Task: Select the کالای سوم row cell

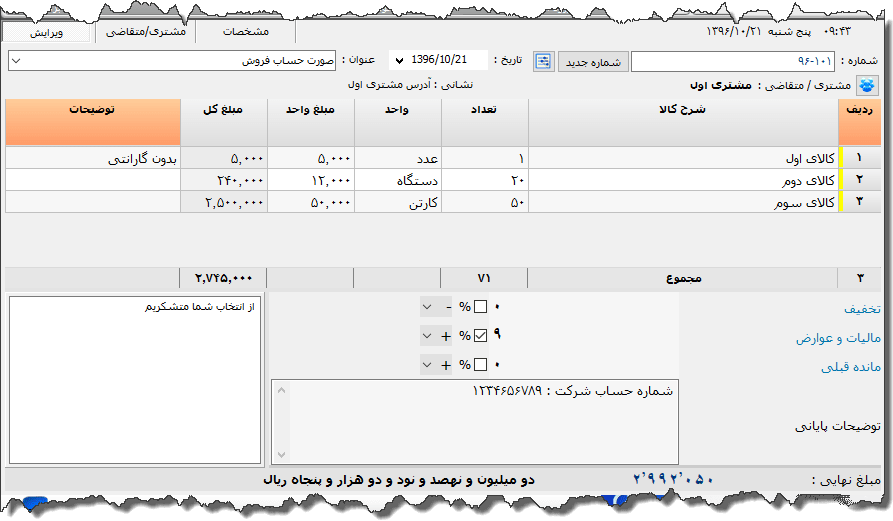Action: [683, 202]
